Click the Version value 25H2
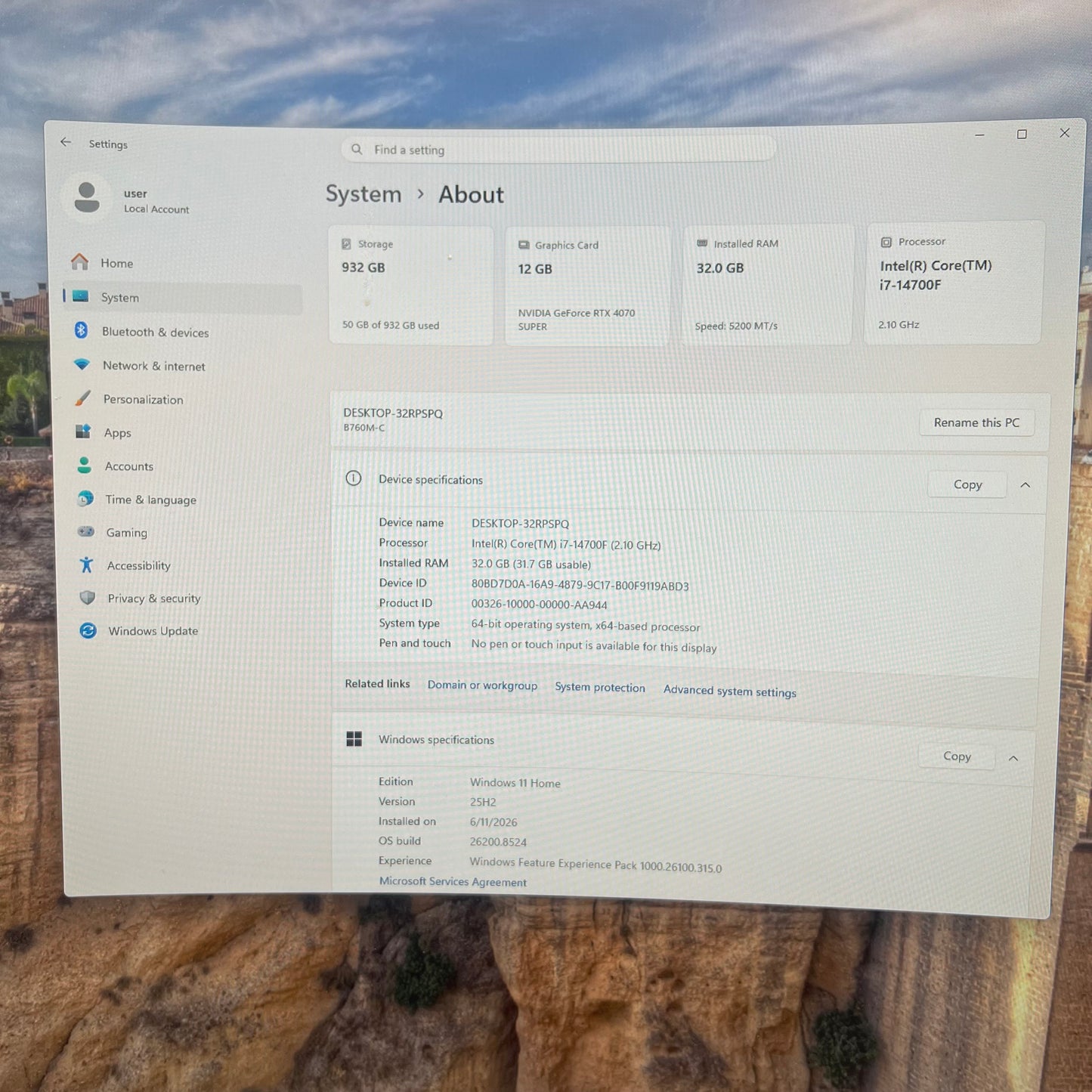The height and width of the screenshot is (1092, 1092). tap(483, 802)
